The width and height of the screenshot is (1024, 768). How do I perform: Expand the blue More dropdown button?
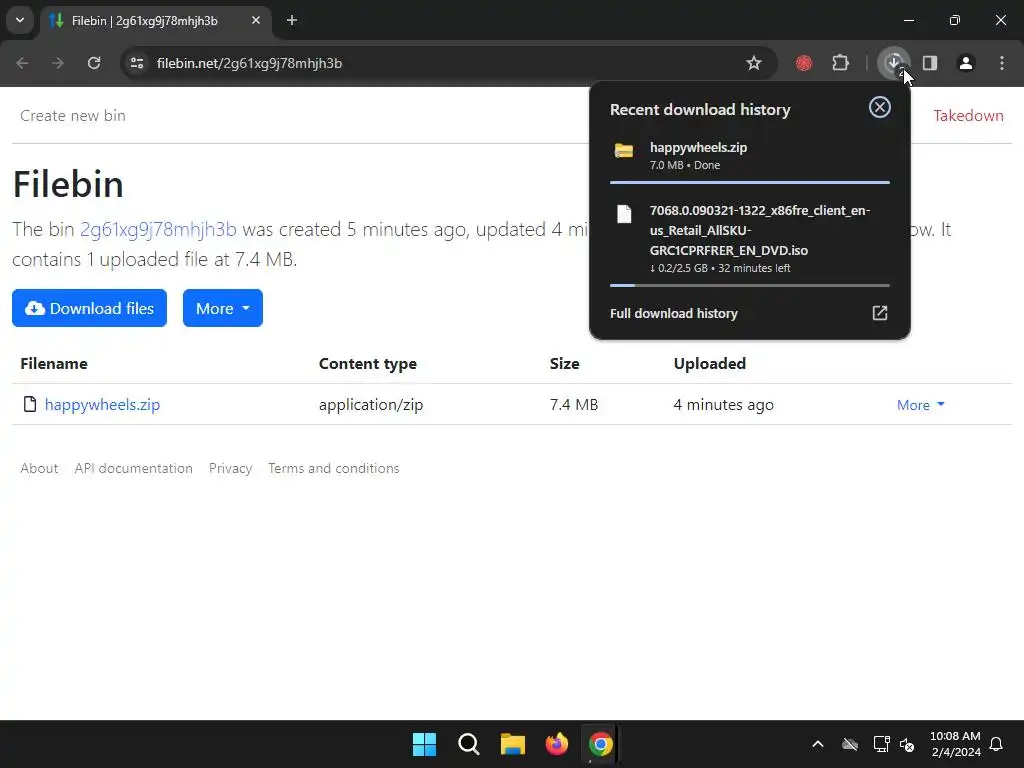pyautogui.click(x=223, y=308)
